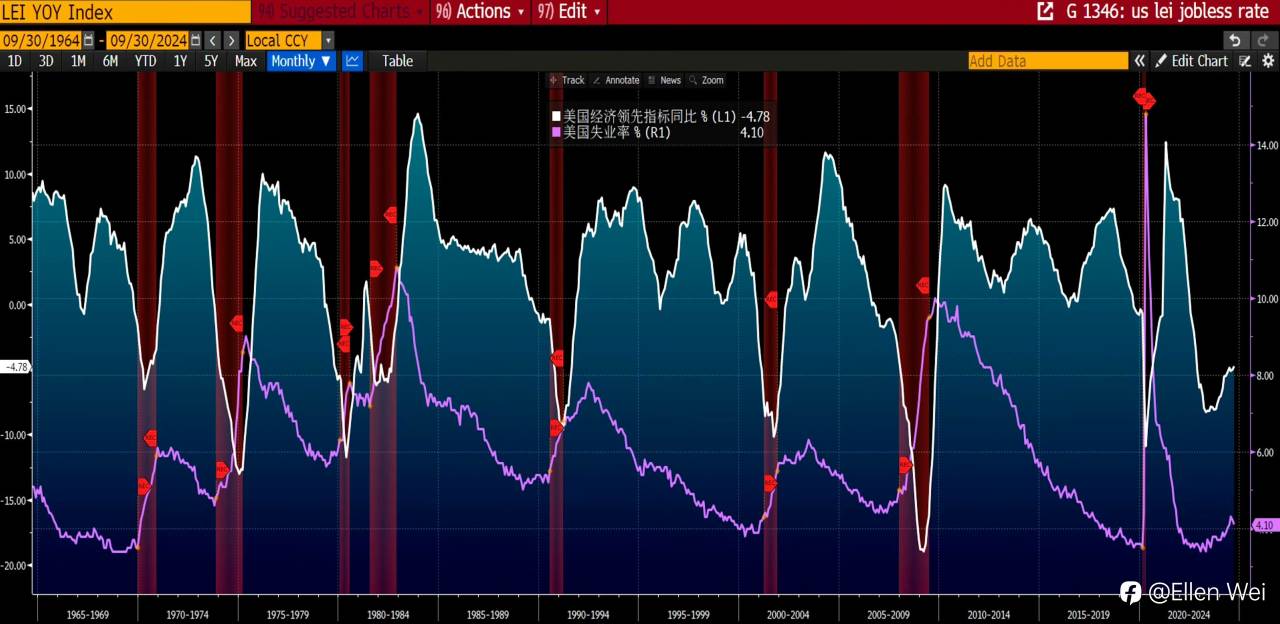Click the redo arrow icon
1280x624 pixels.
click(x=1261, y=40)
